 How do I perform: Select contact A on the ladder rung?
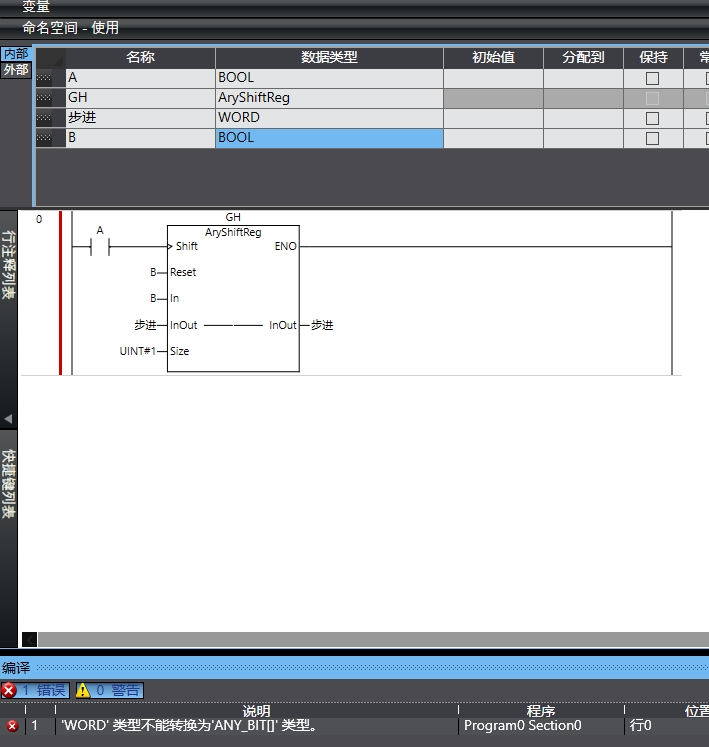pyautogui.click(x=100, y=246)
